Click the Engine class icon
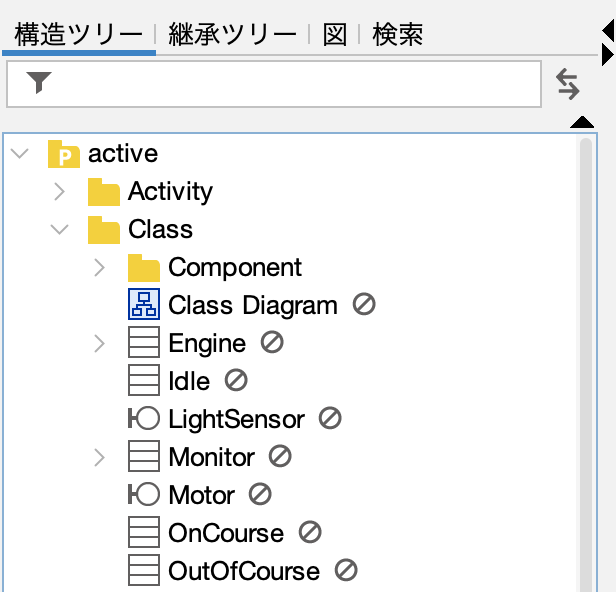This screenshot has height=592, width=616. point(144,342)
